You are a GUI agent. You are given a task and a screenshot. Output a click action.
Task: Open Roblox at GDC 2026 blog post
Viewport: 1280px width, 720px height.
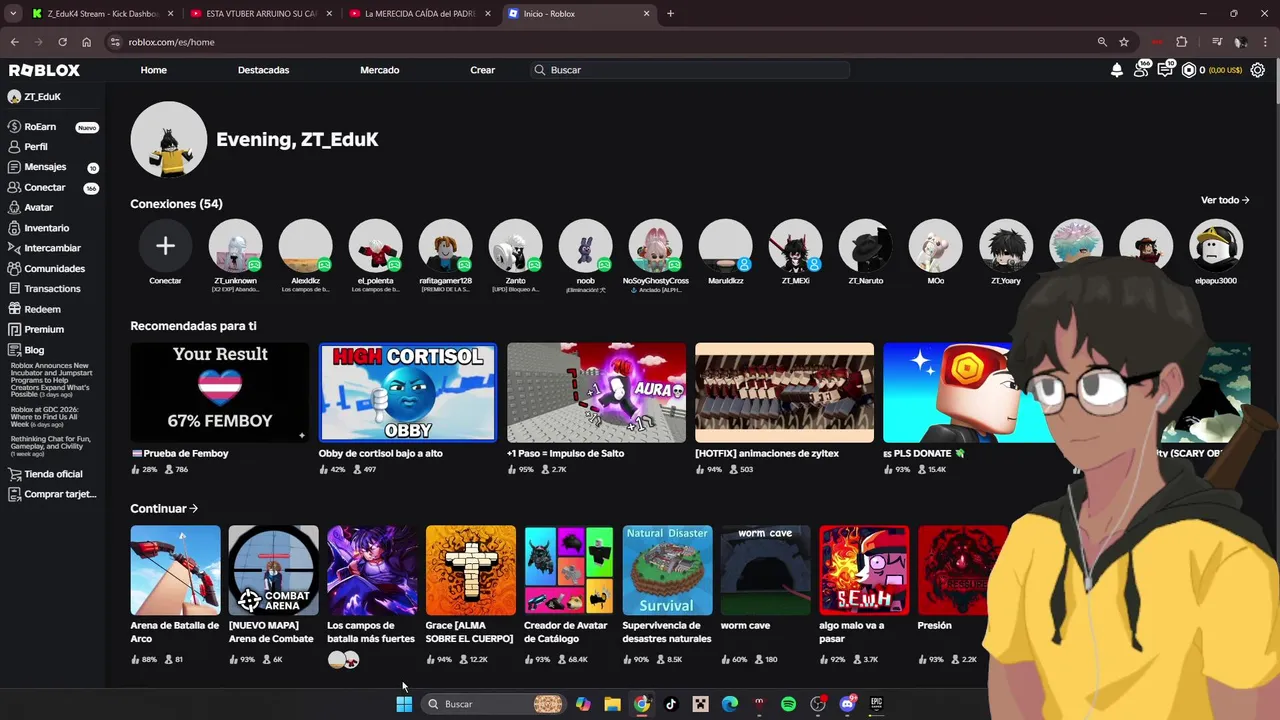coord(44,417)
